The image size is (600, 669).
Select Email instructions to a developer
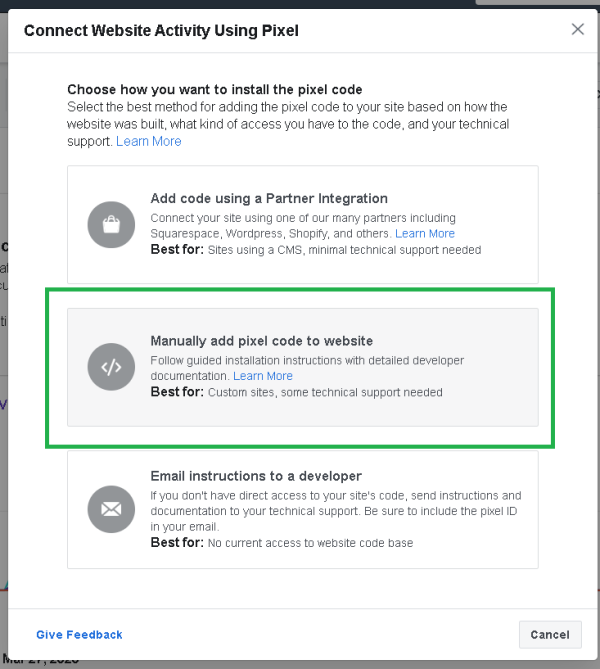tap(303, 509)
